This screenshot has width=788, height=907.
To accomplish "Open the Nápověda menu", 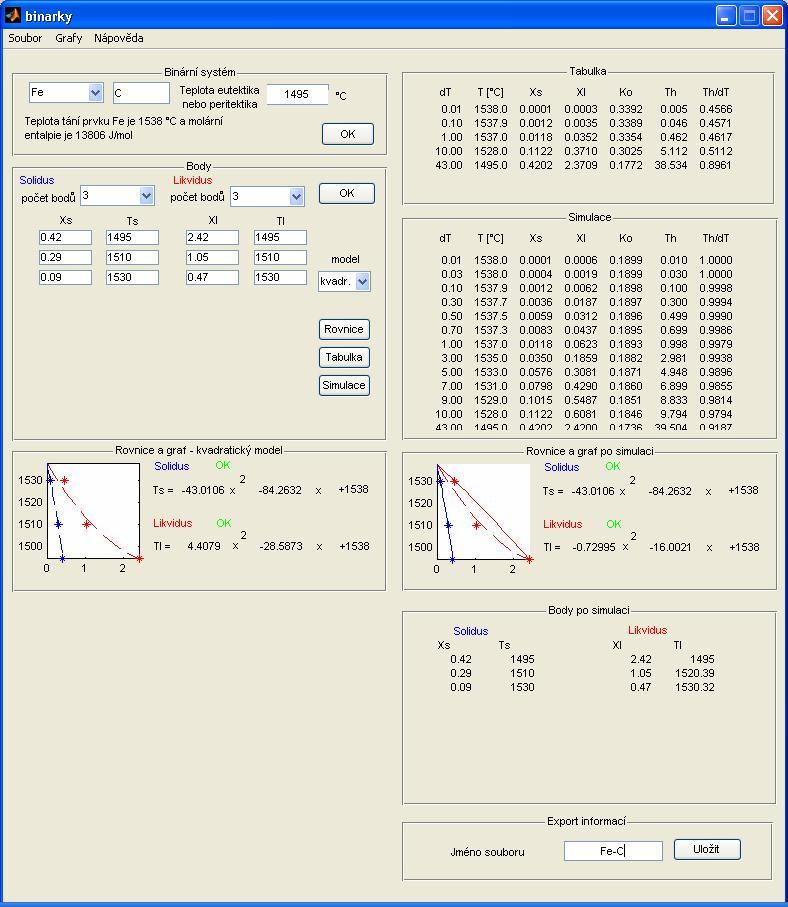I will point(119,38).
